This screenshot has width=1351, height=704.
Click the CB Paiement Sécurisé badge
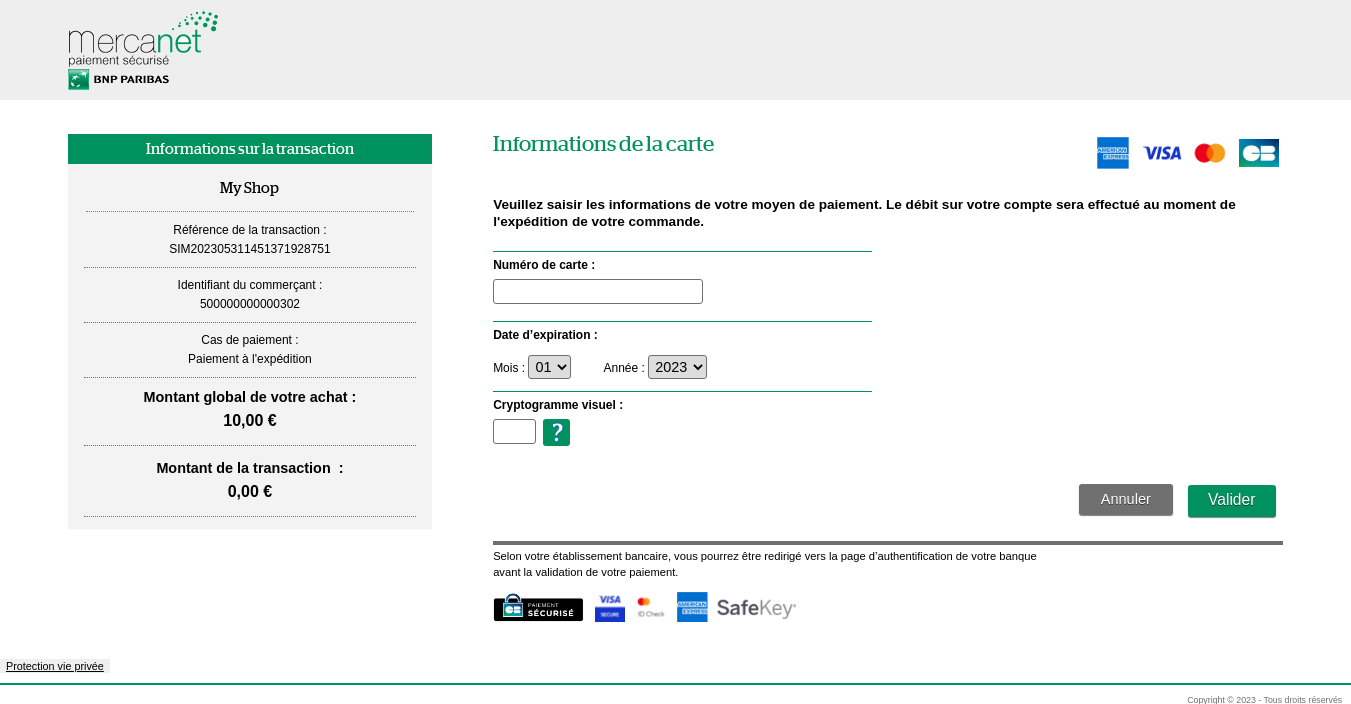(x=538, y=608)
